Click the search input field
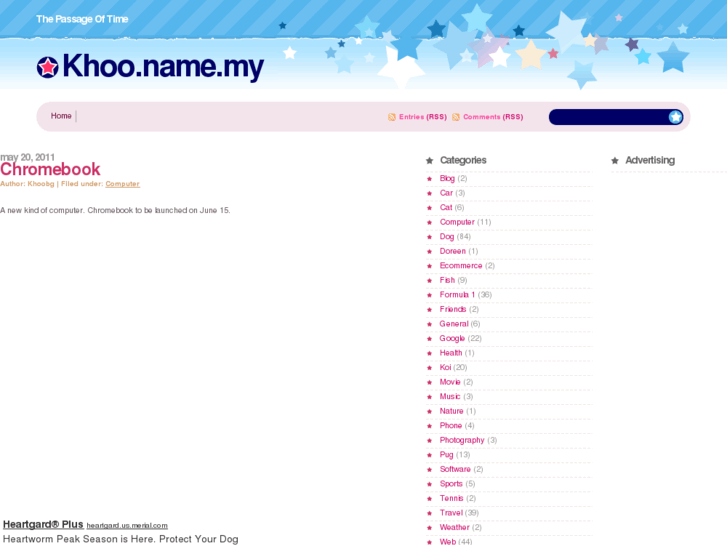 (608, 117)
